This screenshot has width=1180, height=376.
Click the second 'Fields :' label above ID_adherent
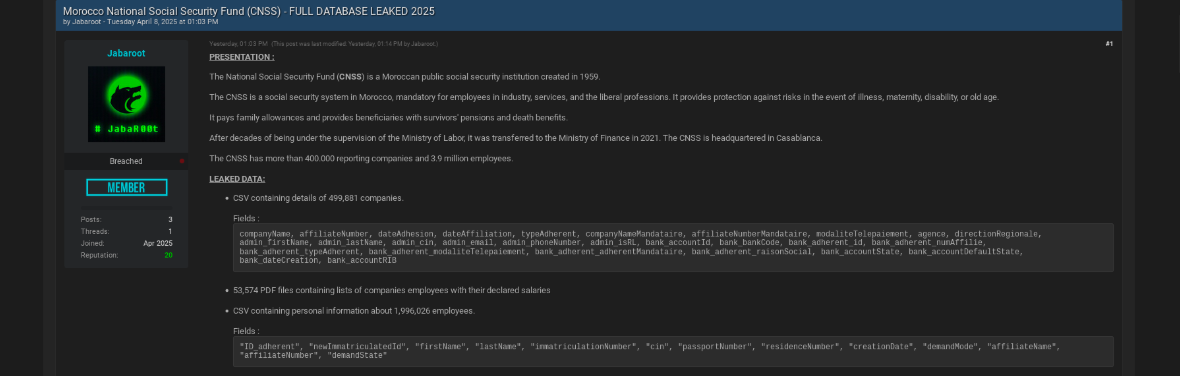[246, 331]
